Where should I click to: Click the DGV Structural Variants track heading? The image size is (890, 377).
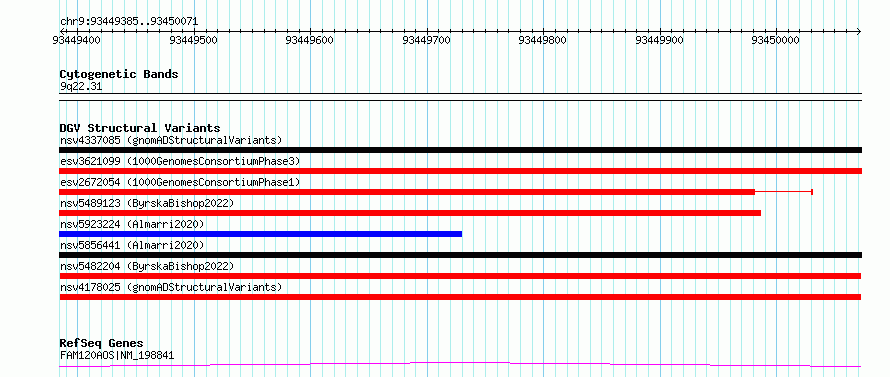pos(140,128)
